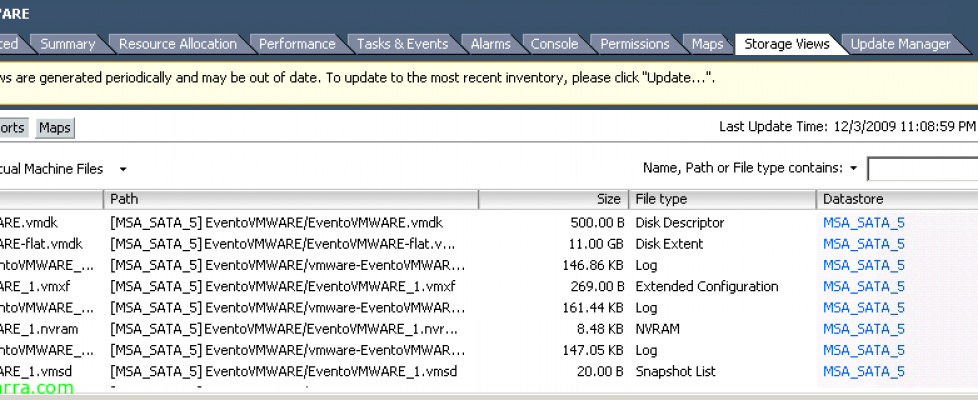Select the Alarms tab
The width and height of the screenshot is (978, 400).
pos(490,44)
